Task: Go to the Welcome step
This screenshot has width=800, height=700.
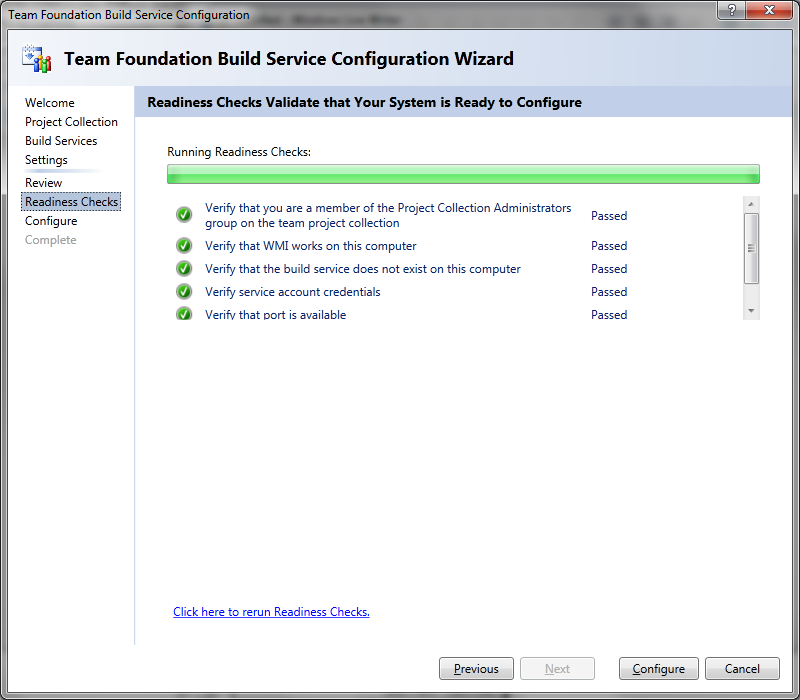Action: (x=49, y=103)
